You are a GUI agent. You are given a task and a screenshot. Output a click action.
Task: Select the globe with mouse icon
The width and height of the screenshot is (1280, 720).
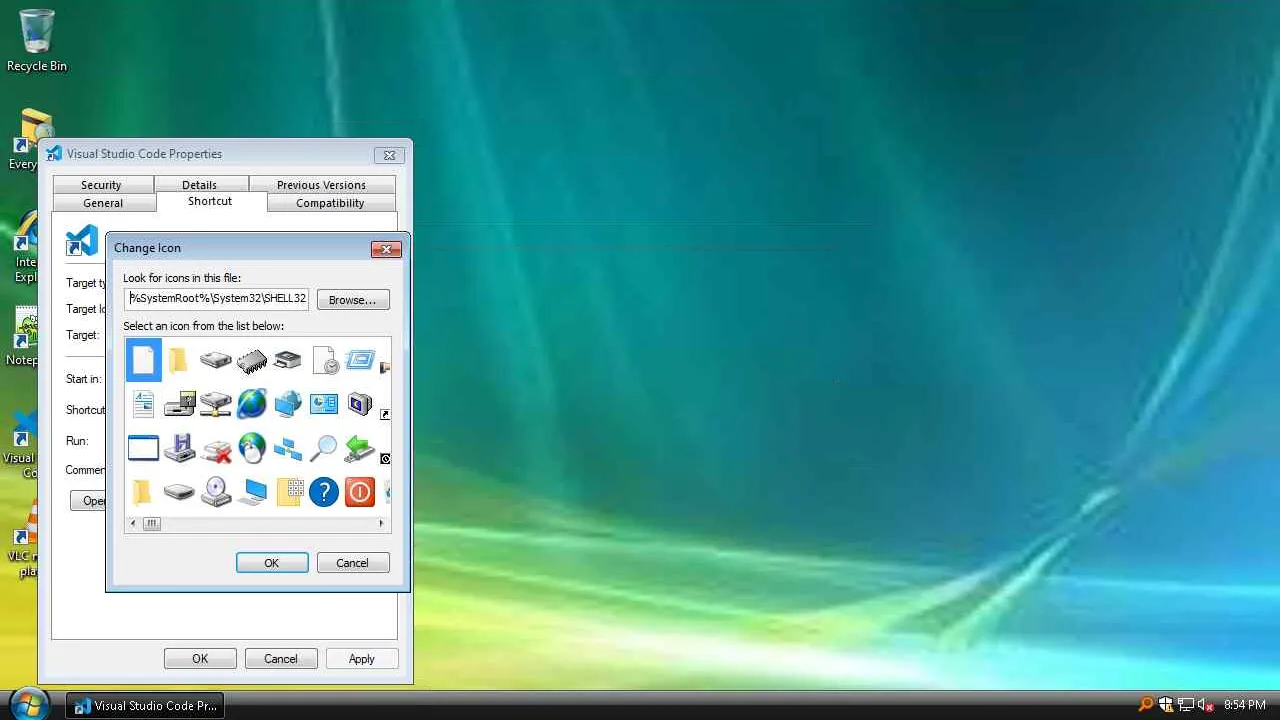[x=252, y=448]
